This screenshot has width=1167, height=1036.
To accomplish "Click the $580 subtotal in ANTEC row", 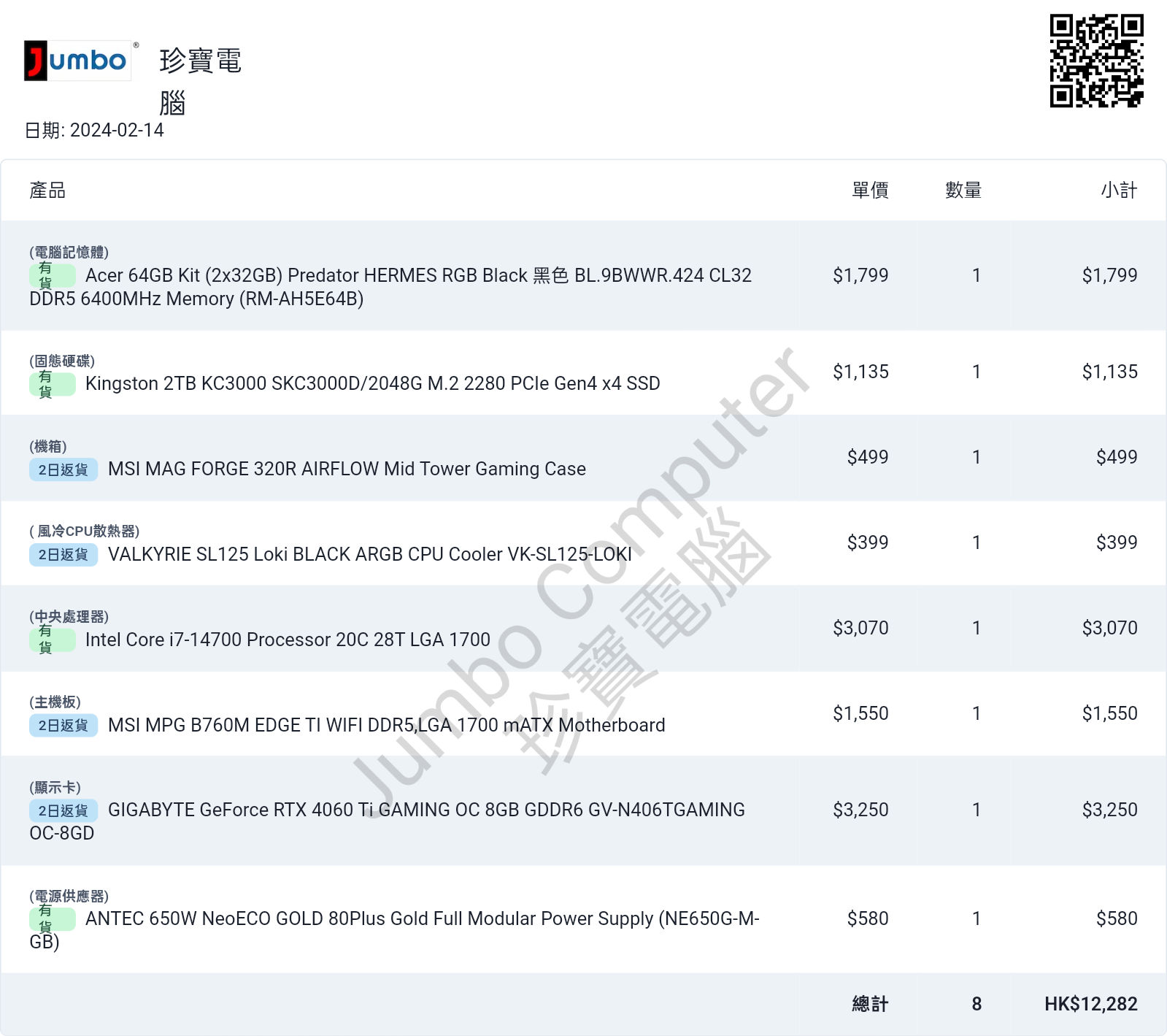I will pyautogui.click(x=1117, y=918).
